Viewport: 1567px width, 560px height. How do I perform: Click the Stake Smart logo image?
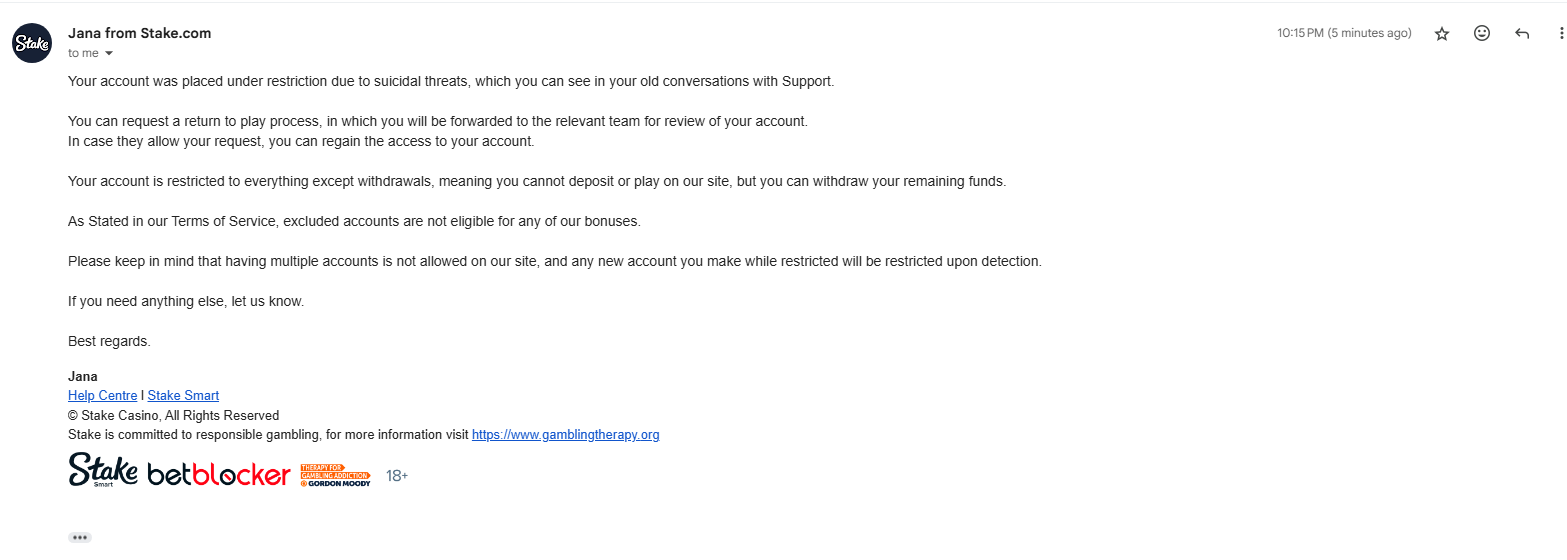click(103, 469)
